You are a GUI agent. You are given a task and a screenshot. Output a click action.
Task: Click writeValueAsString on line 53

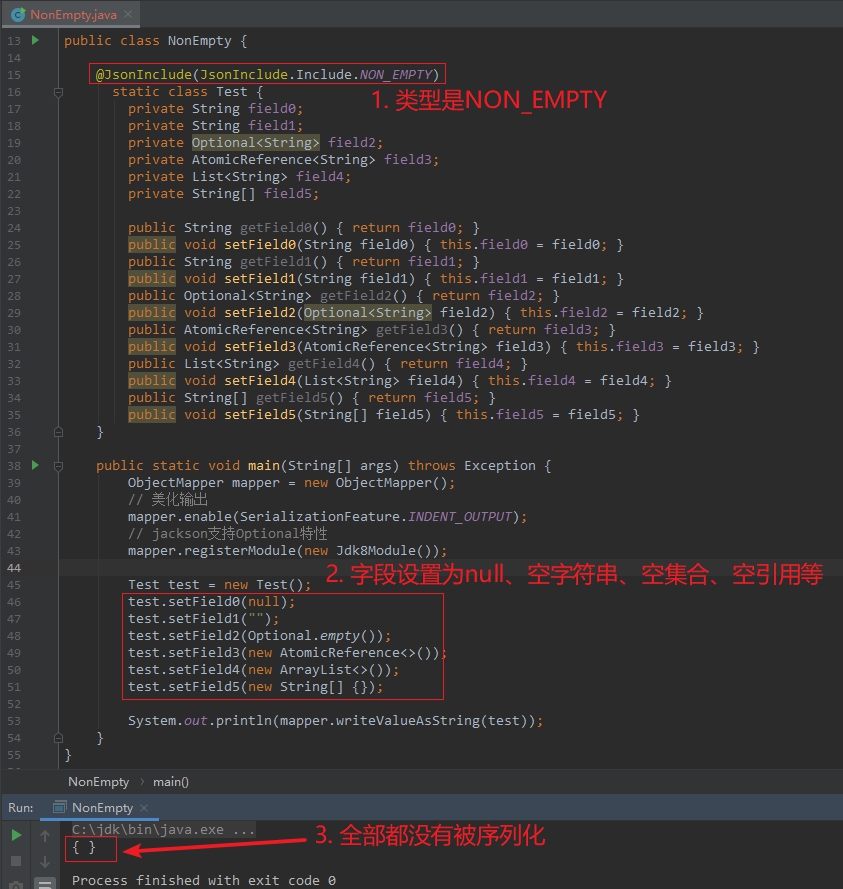[x=408, y=721]
